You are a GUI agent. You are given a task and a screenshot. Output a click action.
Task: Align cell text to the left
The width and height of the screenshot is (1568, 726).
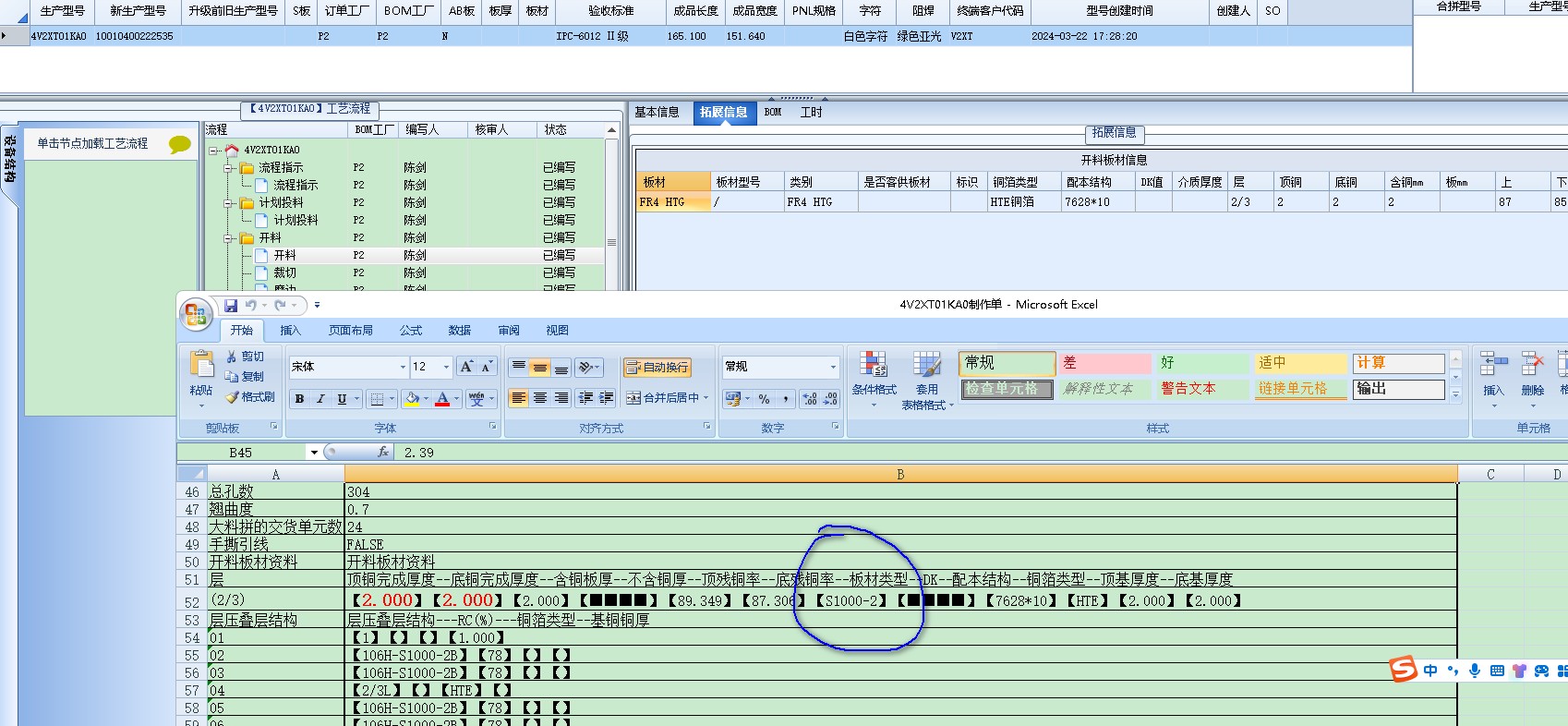pyautogui.click(x=519, y=398)
